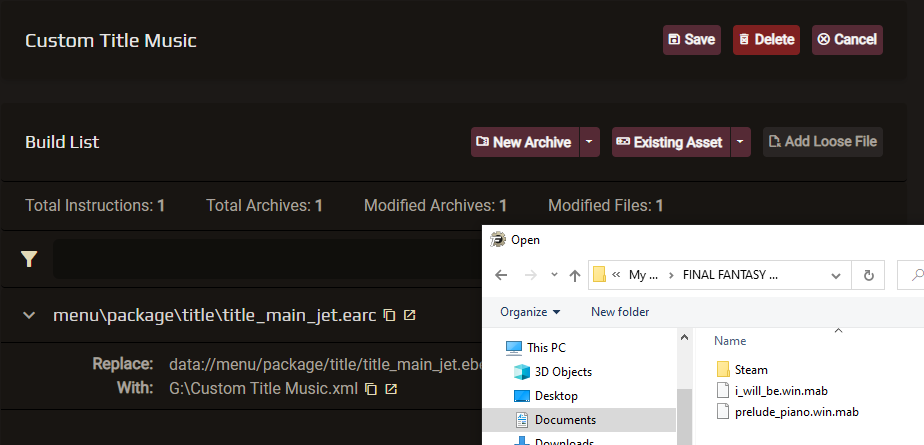Screen dimensions: 924x445
Task: Sort files by the Name column
Action: pos(730,341)
